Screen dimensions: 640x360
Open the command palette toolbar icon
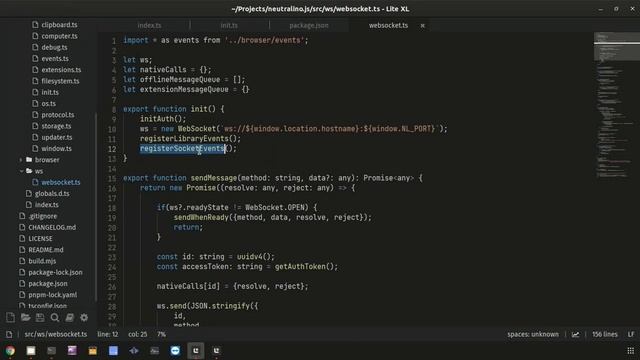69,318
